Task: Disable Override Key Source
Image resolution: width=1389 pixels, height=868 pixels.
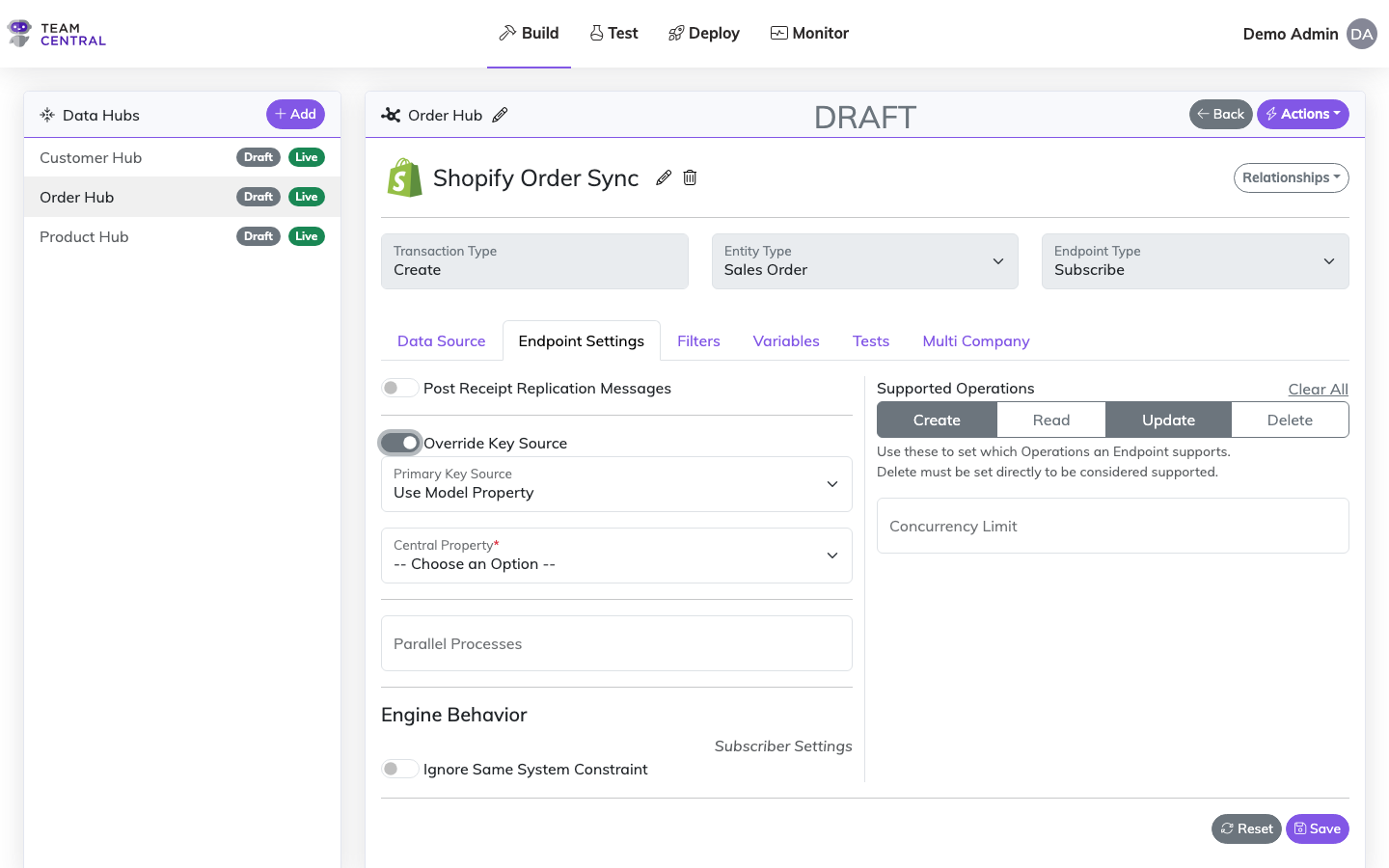Action: [x=399, y=442]
